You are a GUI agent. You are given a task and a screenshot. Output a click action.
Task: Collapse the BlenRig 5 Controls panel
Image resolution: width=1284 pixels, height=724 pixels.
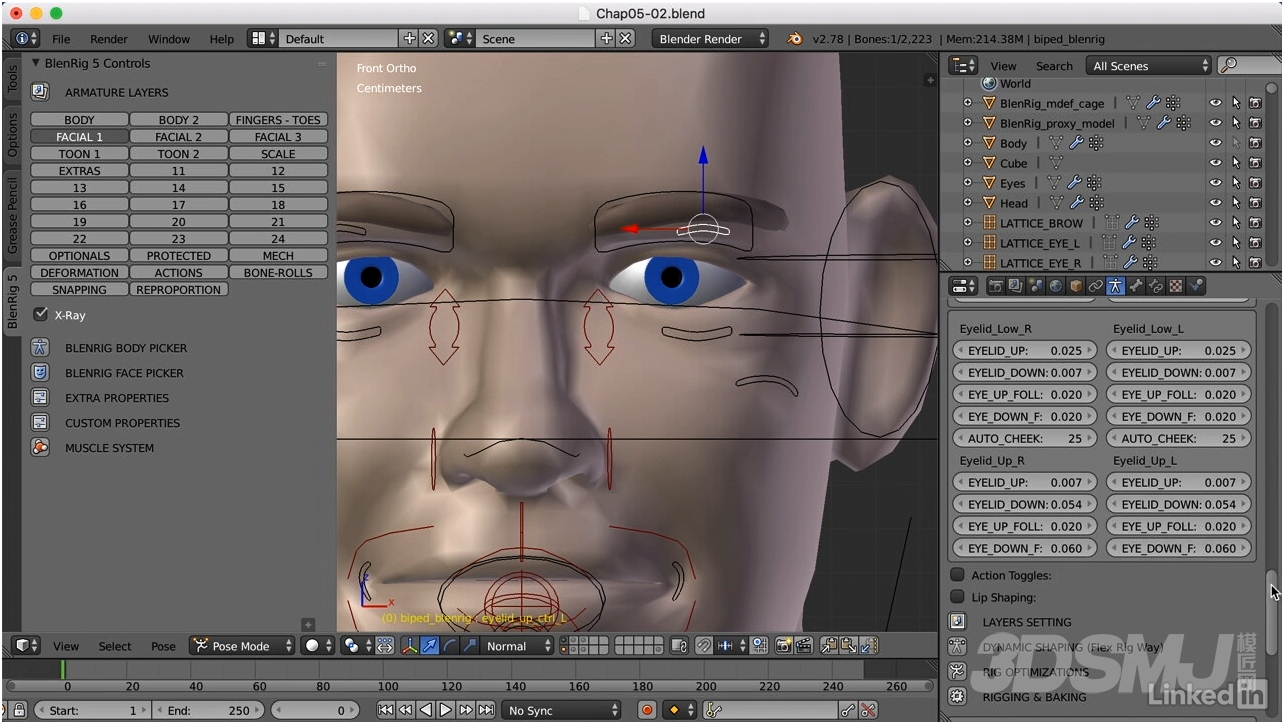coord(36,63)
